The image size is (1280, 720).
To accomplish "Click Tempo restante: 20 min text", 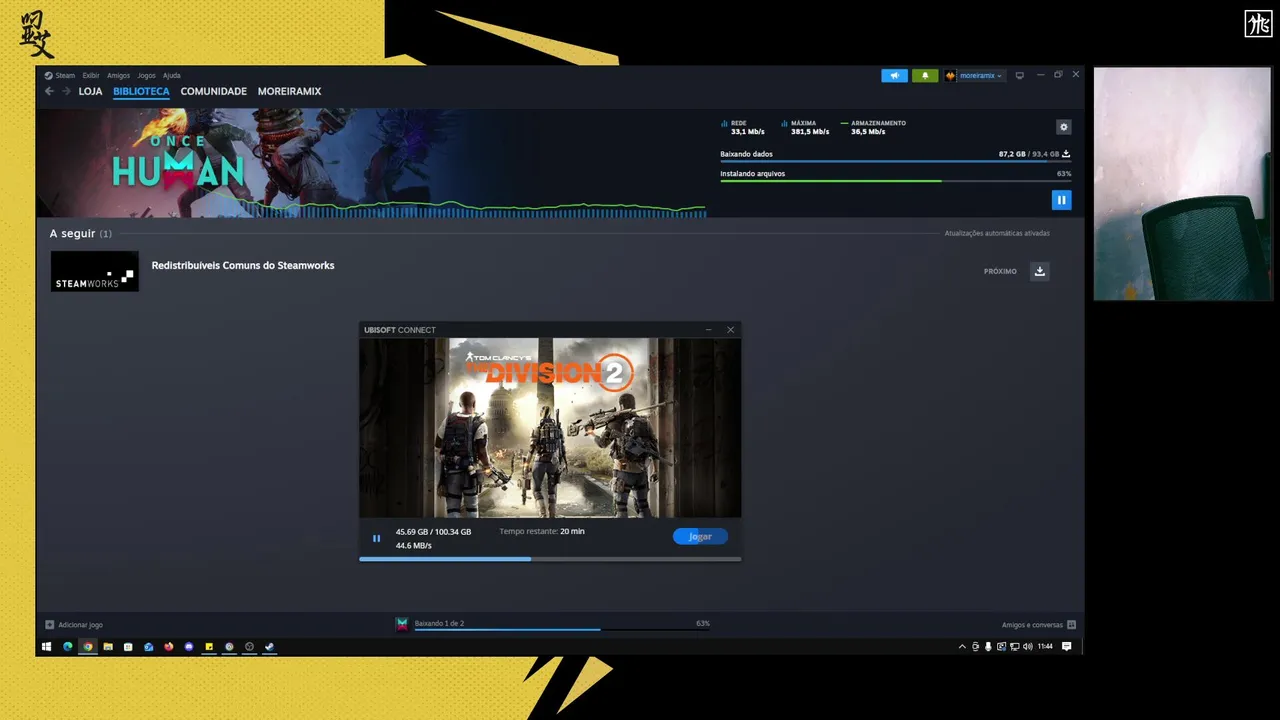I will pyautogui.click(x=542, y=531).
